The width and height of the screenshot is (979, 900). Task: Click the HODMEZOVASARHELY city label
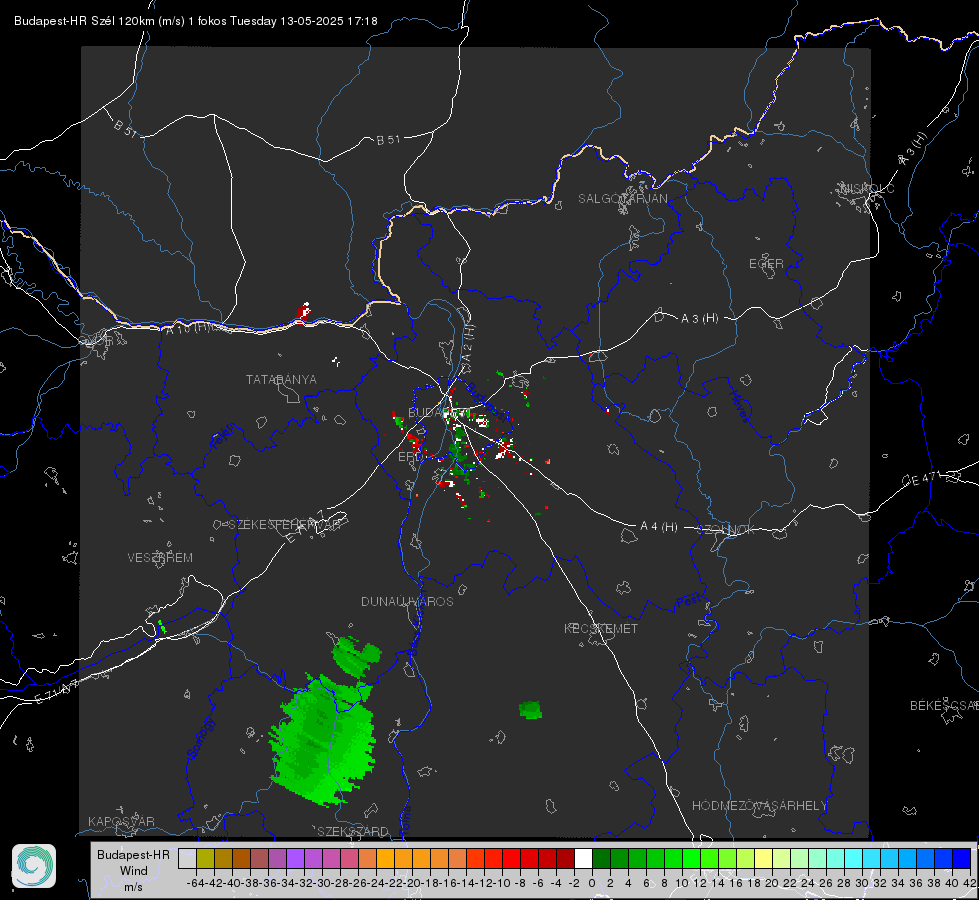coord(759,806)
